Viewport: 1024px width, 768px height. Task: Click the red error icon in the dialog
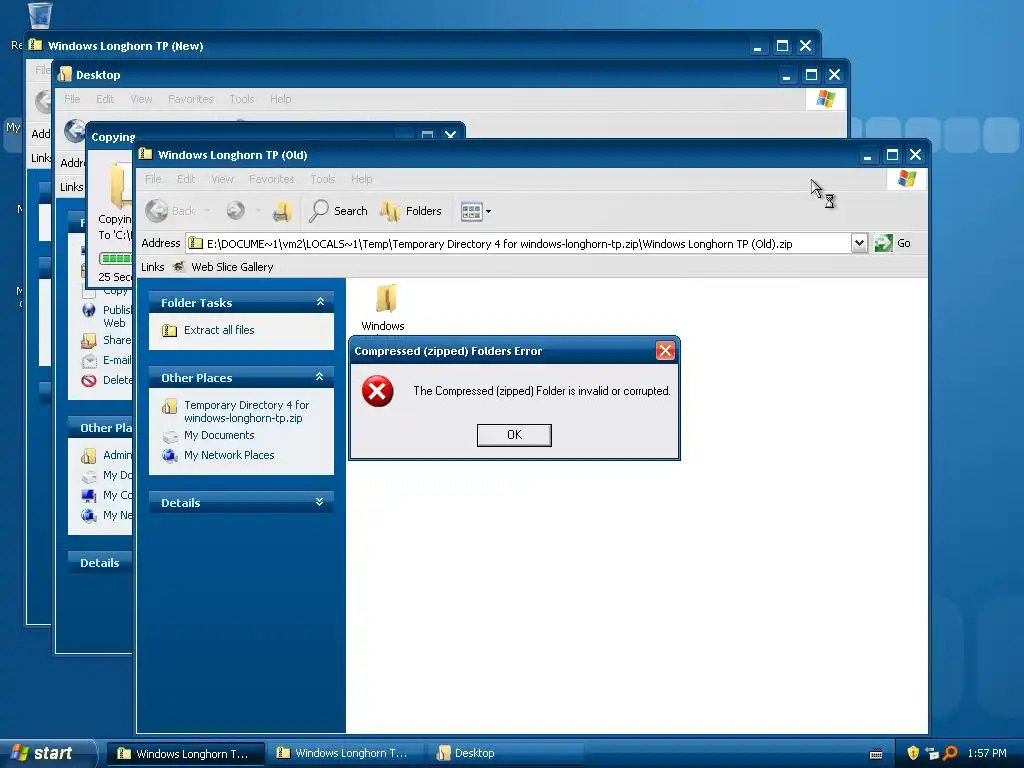pos(377,391)
